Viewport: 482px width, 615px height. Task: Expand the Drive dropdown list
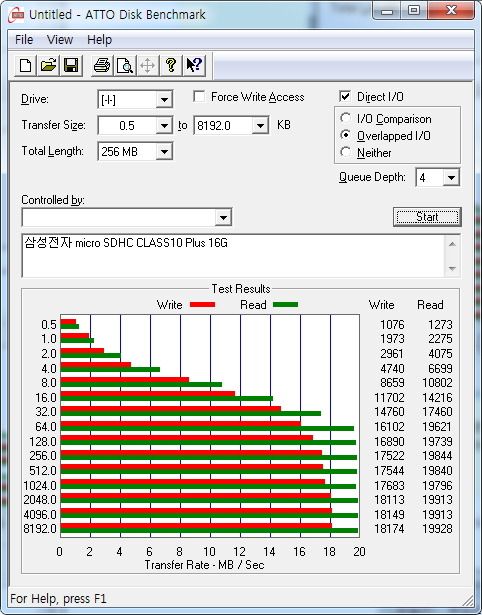tap(164, 100)
